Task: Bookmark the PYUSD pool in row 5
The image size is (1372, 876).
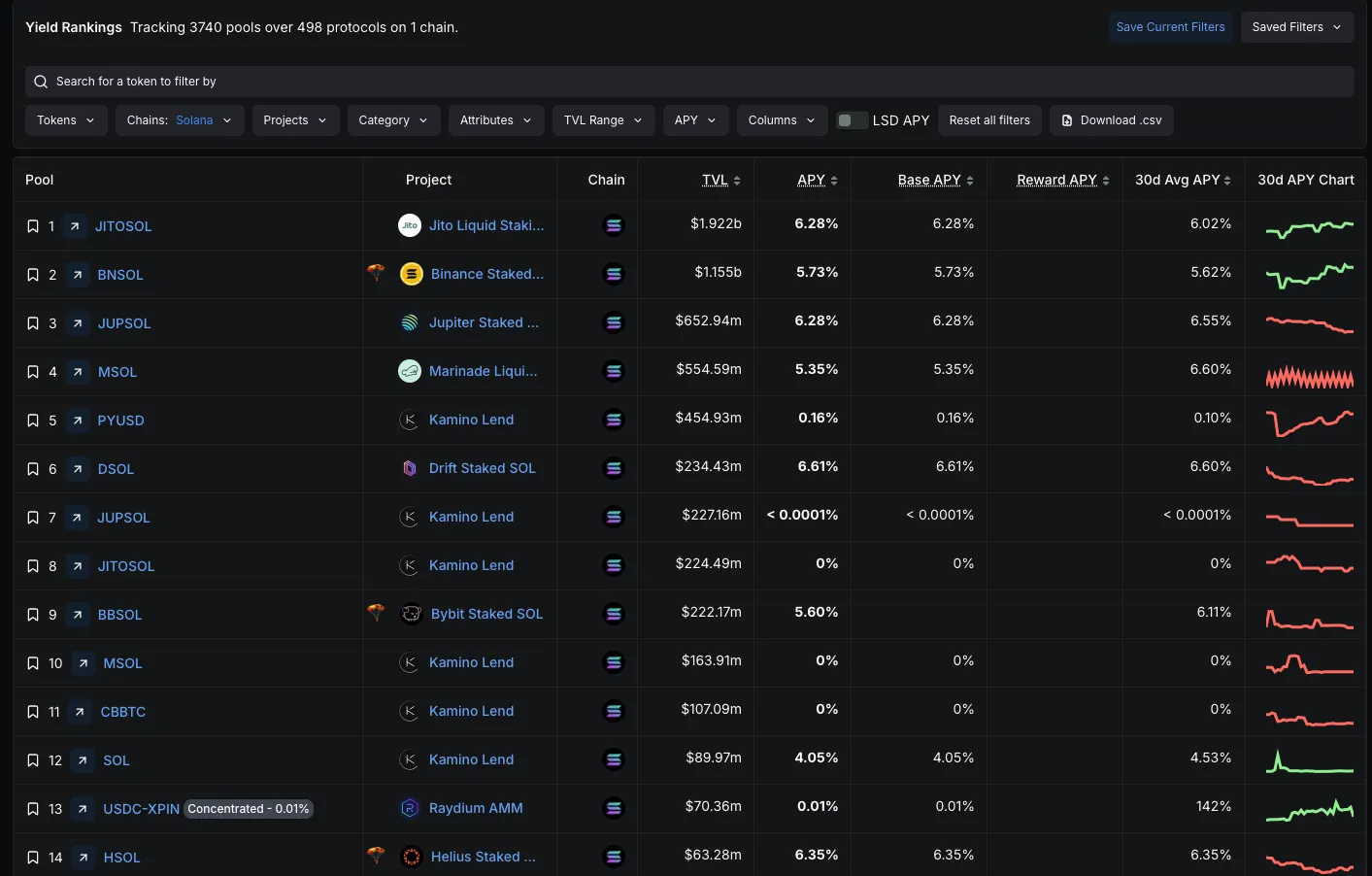Action: (33, 421)
